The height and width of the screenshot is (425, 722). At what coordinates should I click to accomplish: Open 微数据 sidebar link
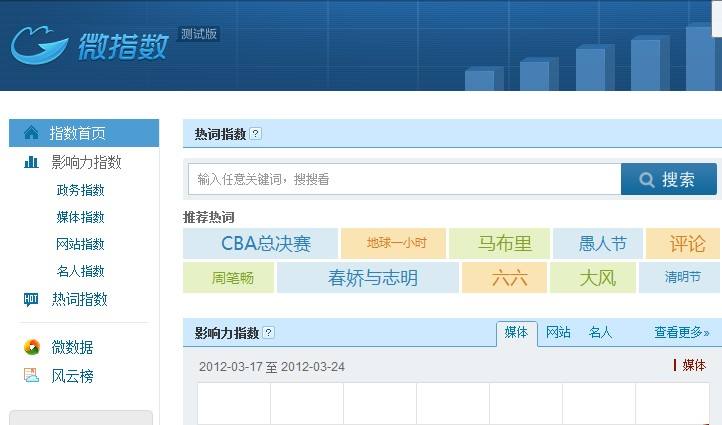[x=72, y=347]
